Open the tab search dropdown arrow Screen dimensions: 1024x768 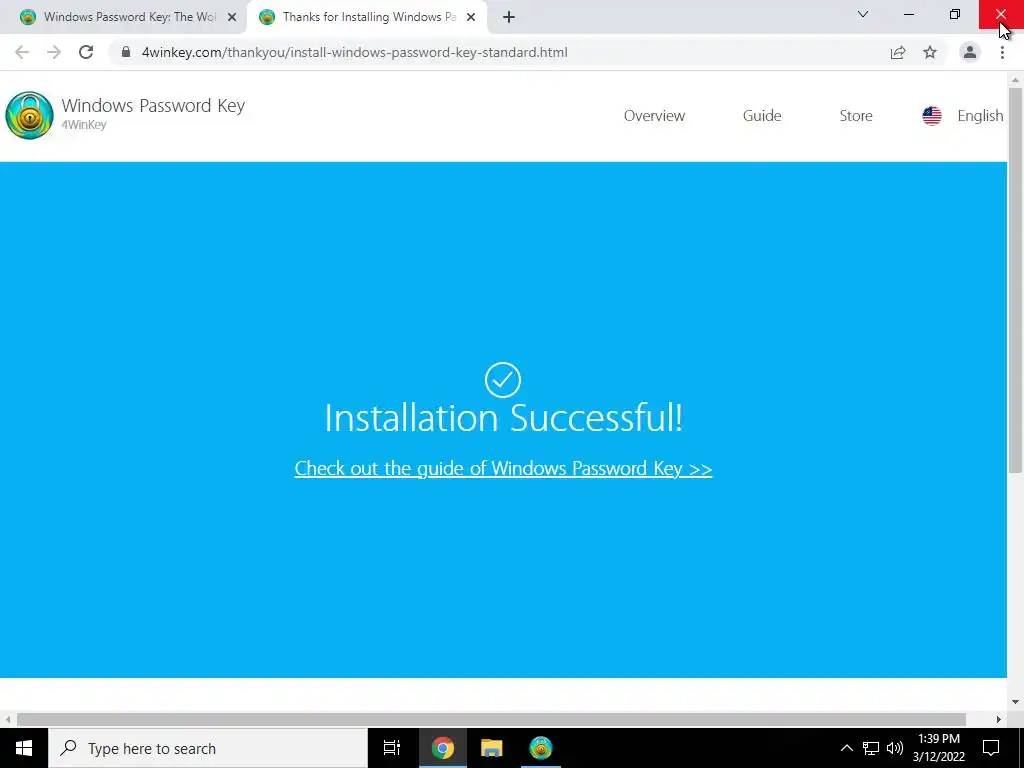pyautogui.click(x=863, y=14)
